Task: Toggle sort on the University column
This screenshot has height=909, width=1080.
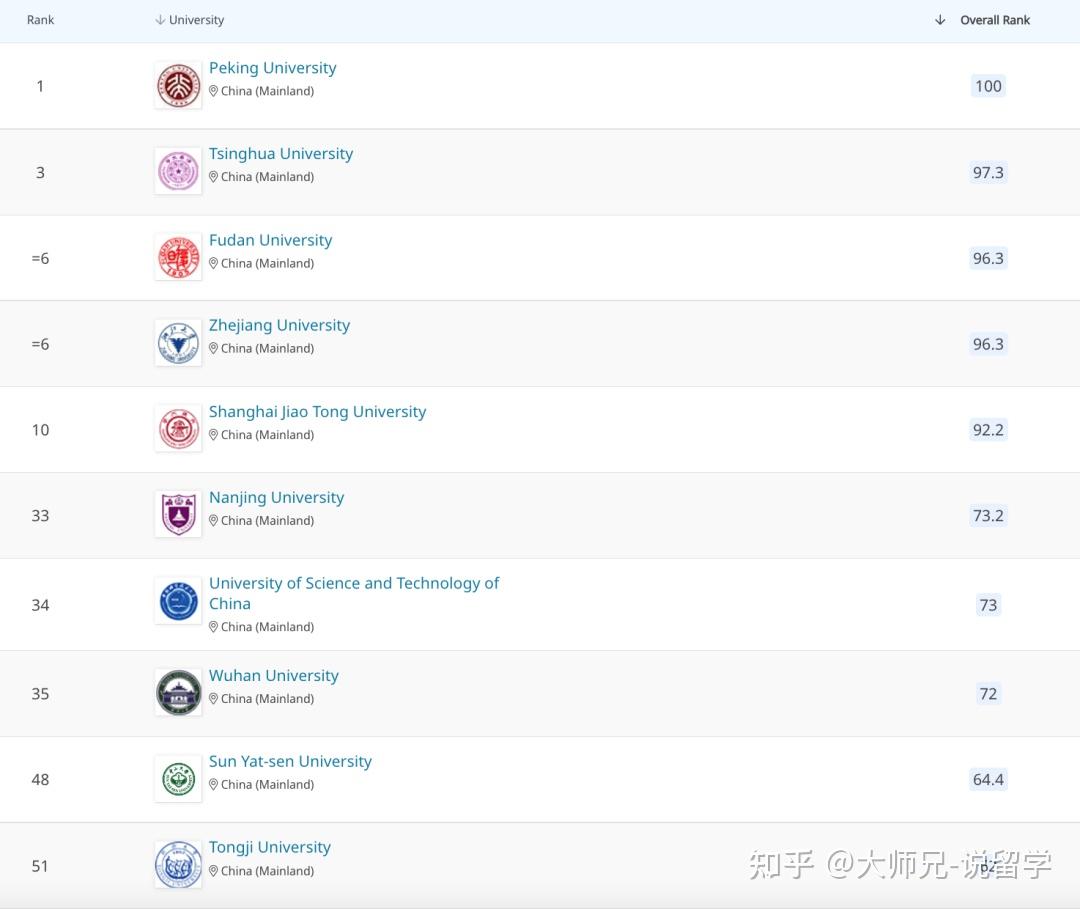Action: tap(197, 19)
